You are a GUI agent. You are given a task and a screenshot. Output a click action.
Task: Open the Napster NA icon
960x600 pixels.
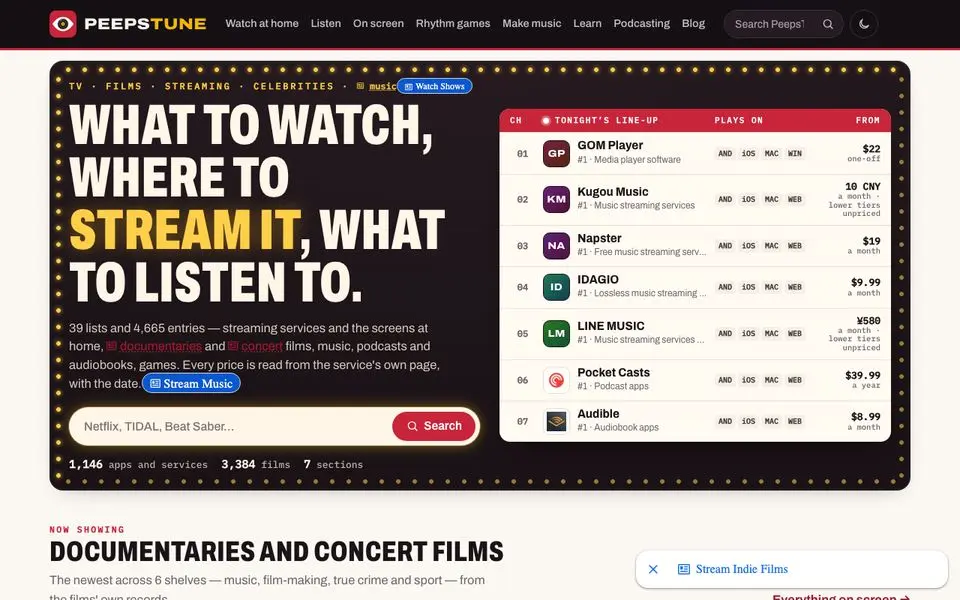coord(556,246)
